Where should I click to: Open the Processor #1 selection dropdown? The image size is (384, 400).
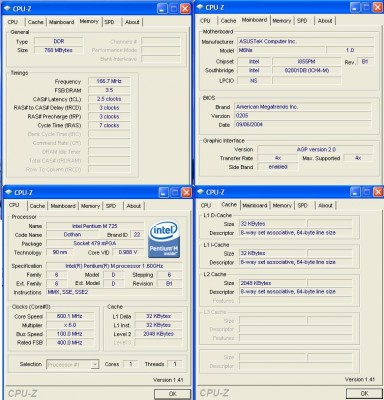tap(95, 364)
